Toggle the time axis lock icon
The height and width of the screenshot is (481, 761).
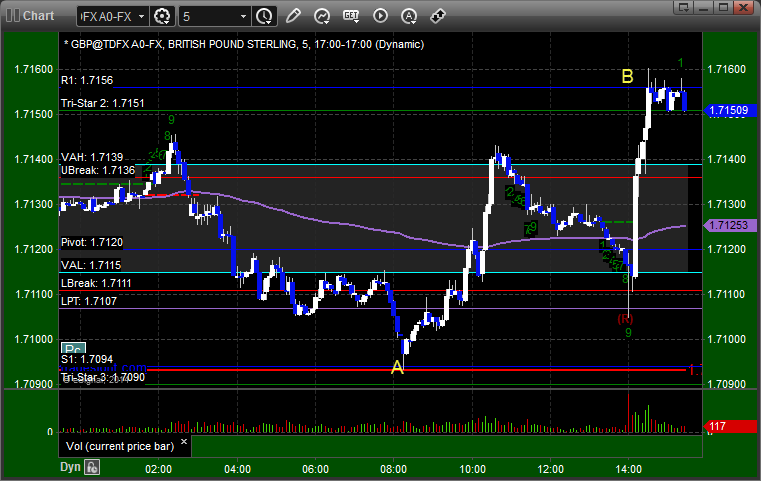click(92, 467)
